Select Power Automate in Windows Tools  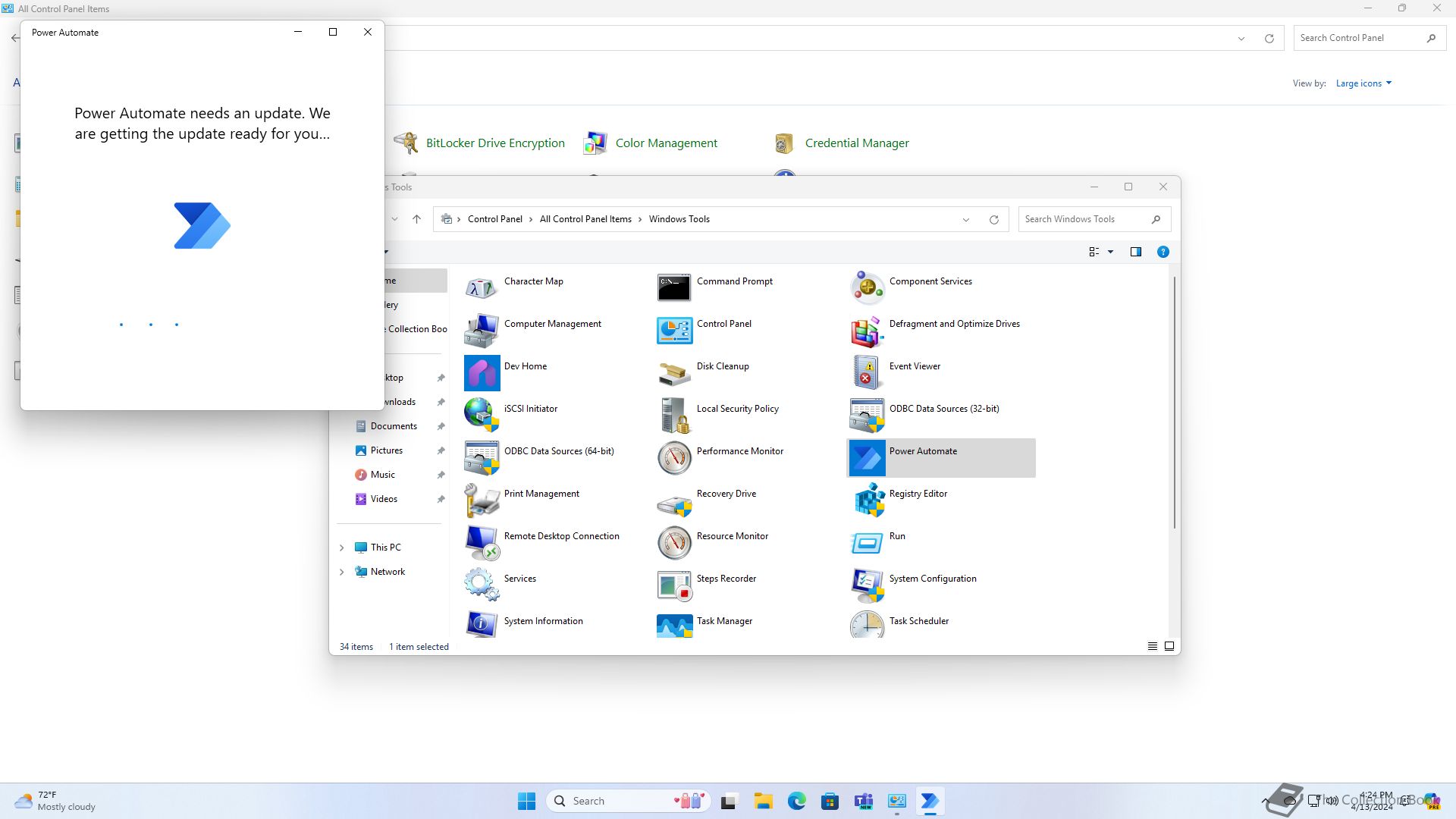(x=940, y=458)
